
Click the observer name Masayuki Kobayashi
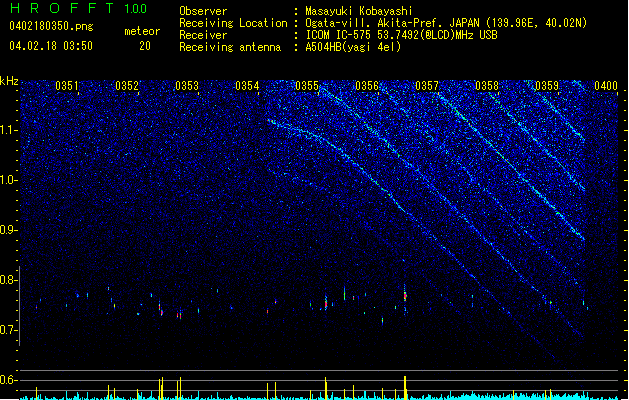coord(359,11)
